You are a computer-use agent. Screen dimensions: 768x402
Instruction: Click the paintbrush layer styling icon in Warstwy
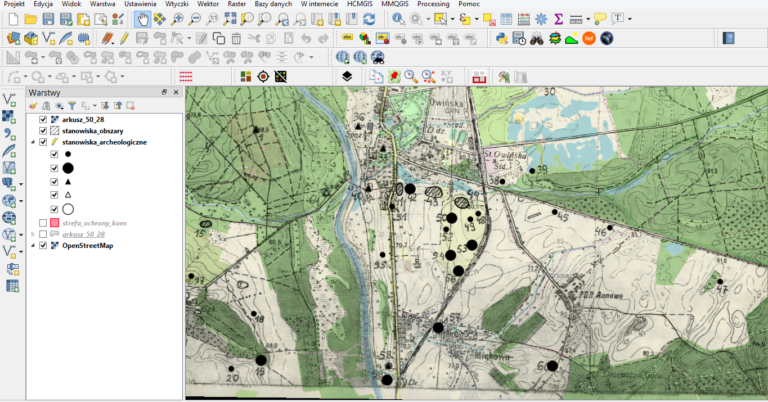33,106
